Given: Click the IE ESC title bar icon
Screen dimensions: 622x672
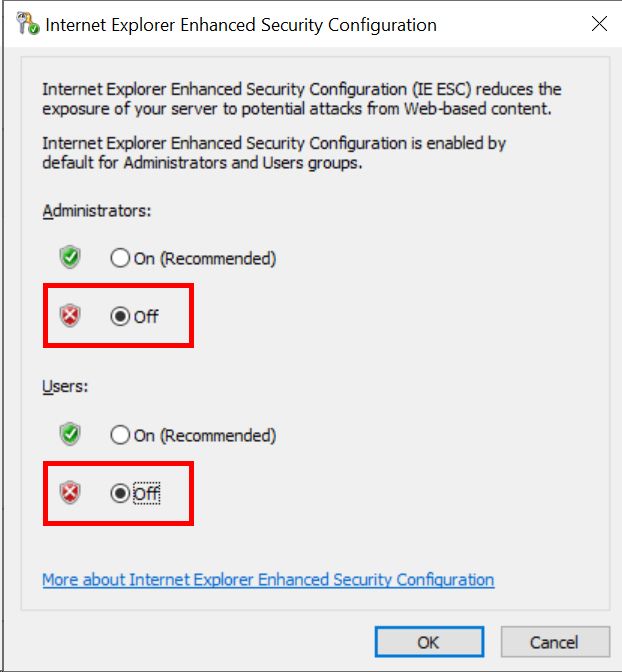Looking at the screenshot, I should coord(28,25).
